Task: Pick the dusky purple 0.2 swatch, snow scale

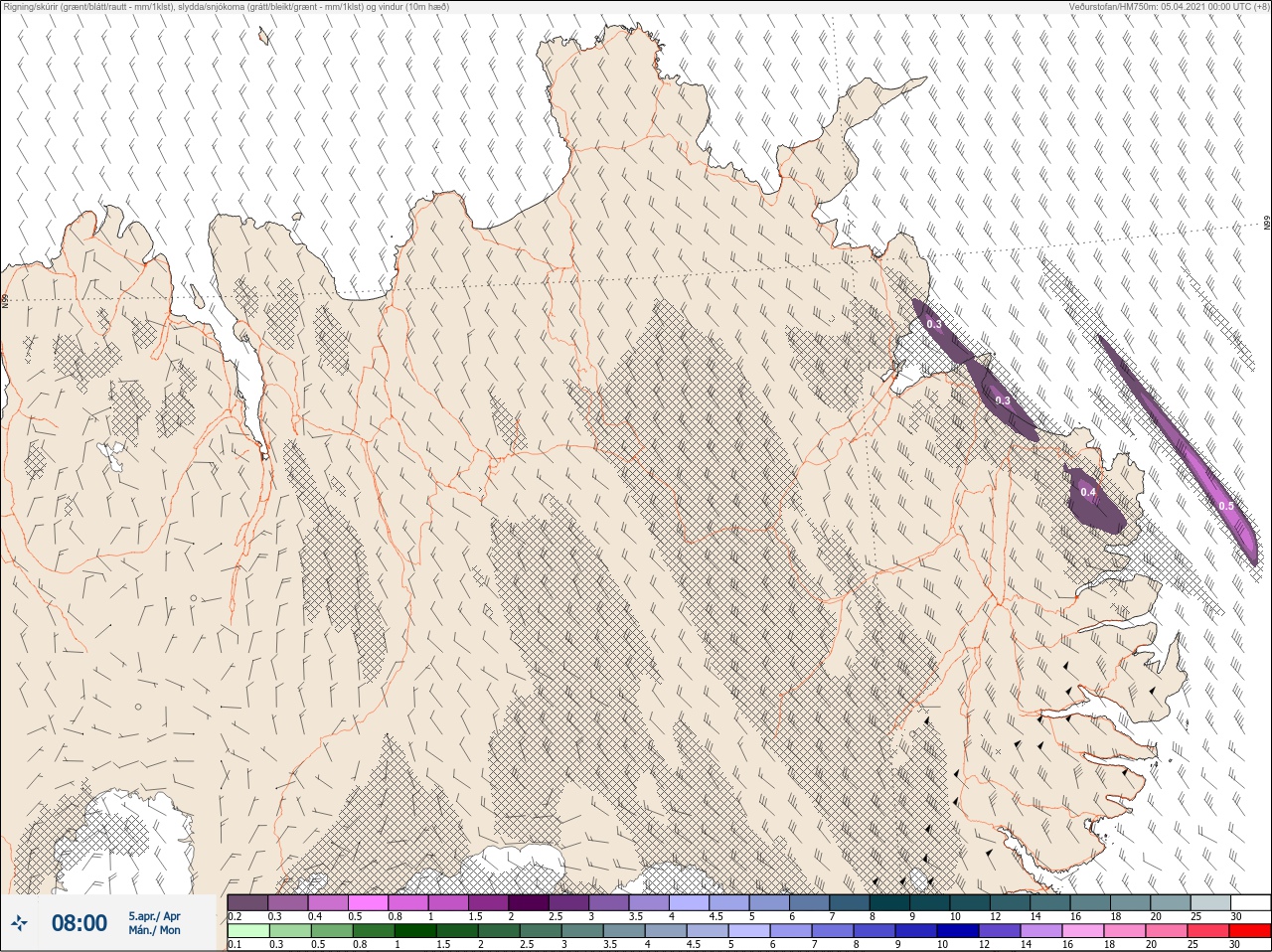Action: click(247, 902)
